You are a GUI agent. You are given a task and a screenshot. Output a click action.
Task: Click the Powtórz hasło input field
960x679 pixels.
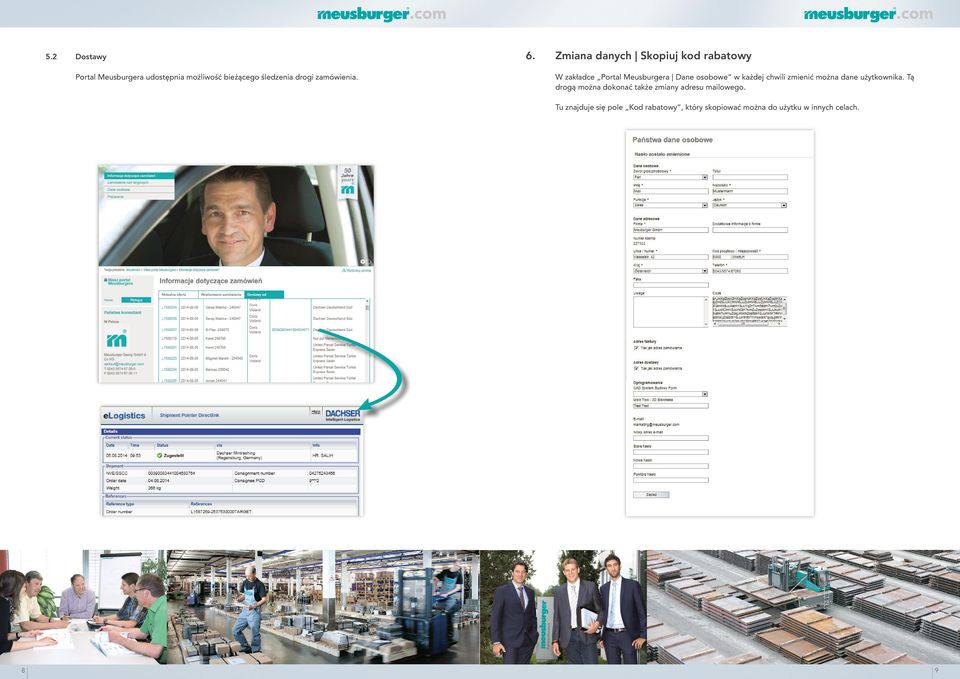click(670, 480)
